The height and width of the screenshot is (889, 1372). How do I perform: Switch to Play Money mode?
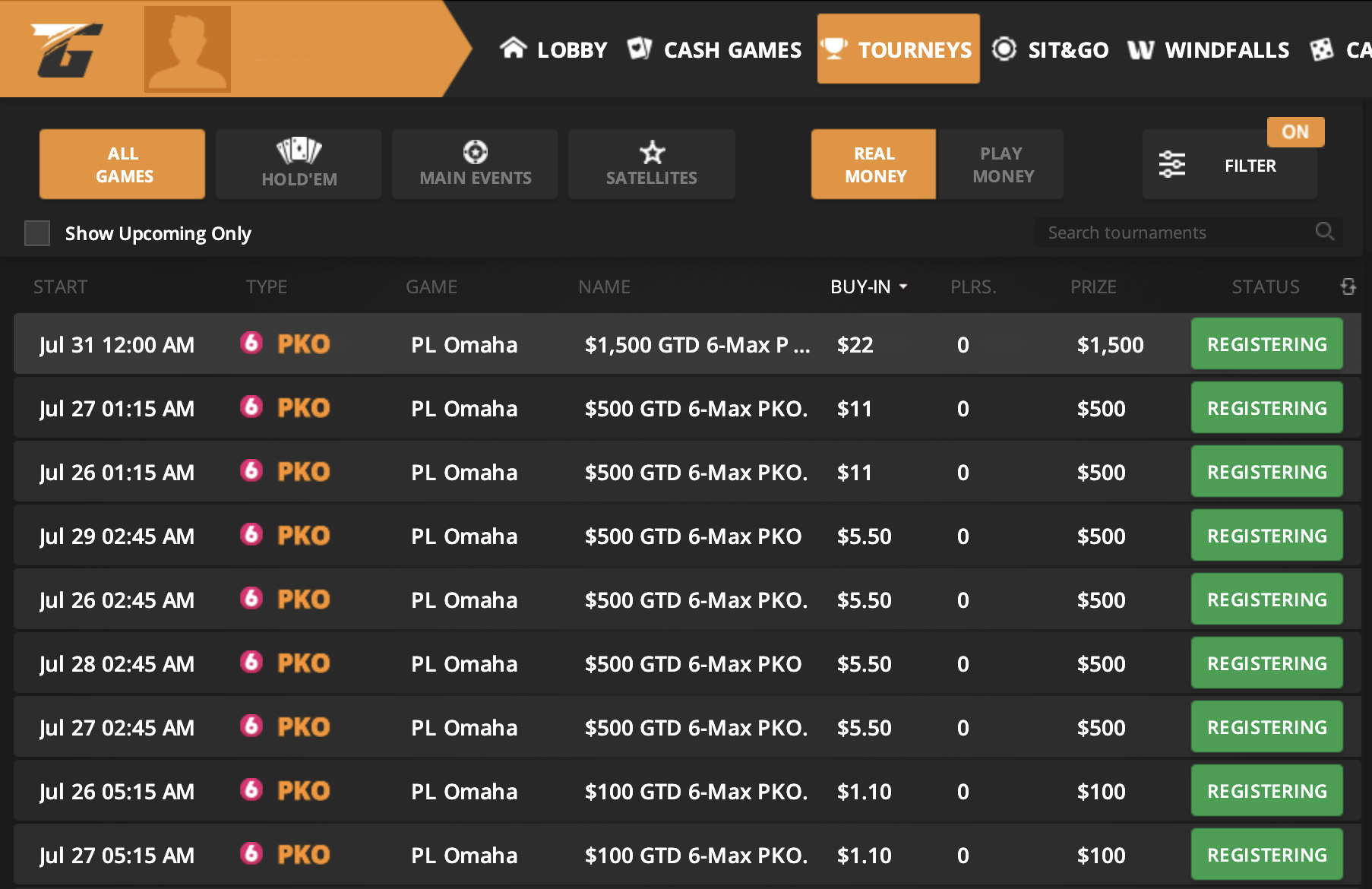(x=1002, y=165)
